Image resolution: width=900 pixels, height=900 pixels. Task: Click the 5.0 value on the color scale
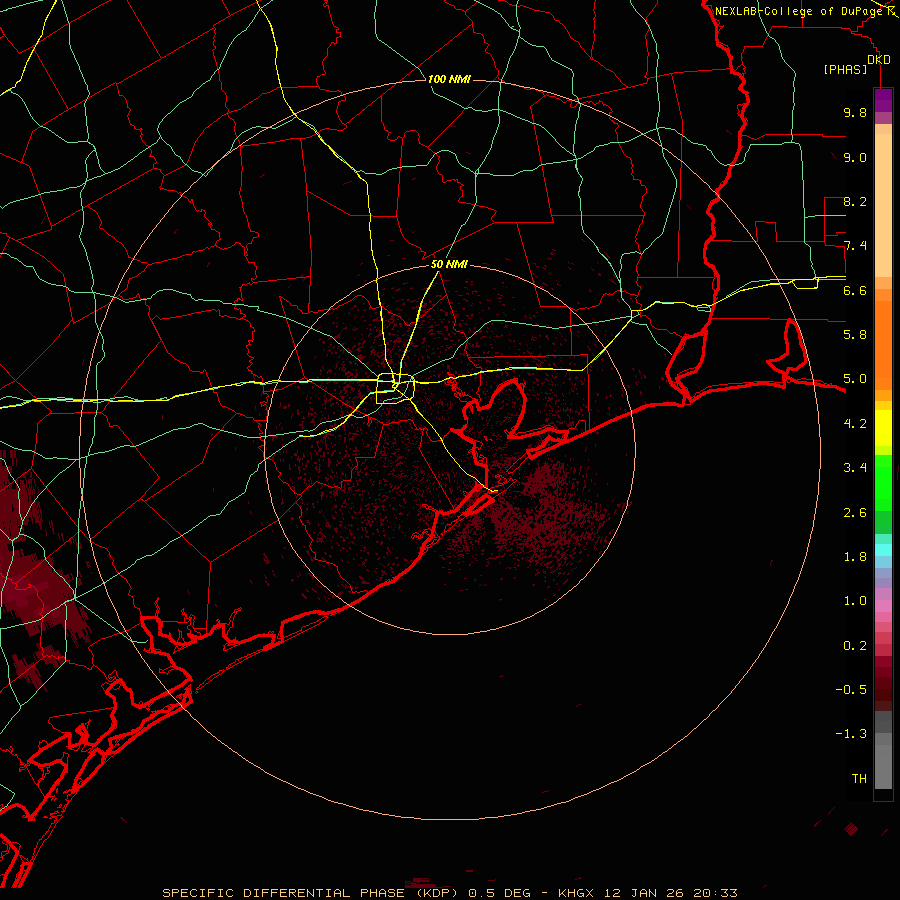[855, 379]
